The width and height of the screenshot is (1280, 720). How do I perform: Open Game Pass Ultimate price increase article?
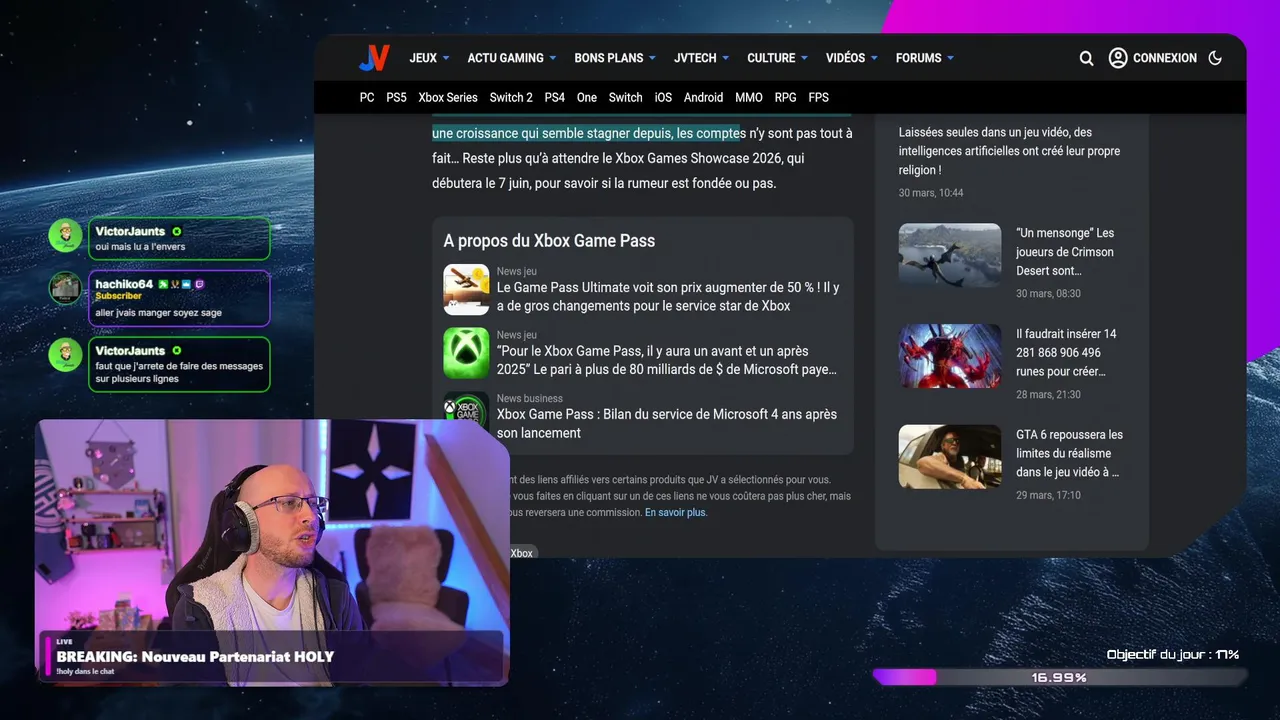click(668, 297)
